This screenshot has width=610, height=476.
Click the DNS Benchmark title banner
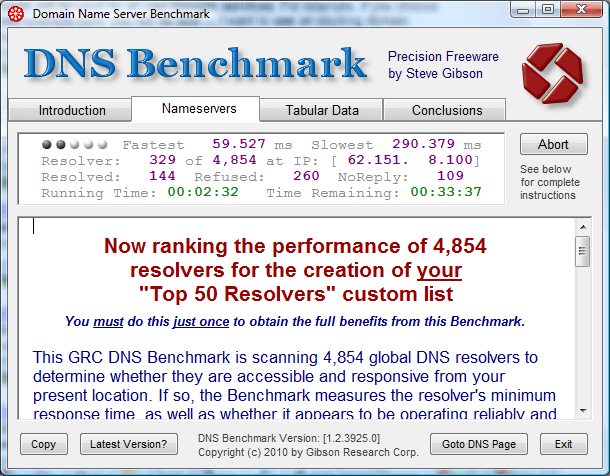coord(196,64)
